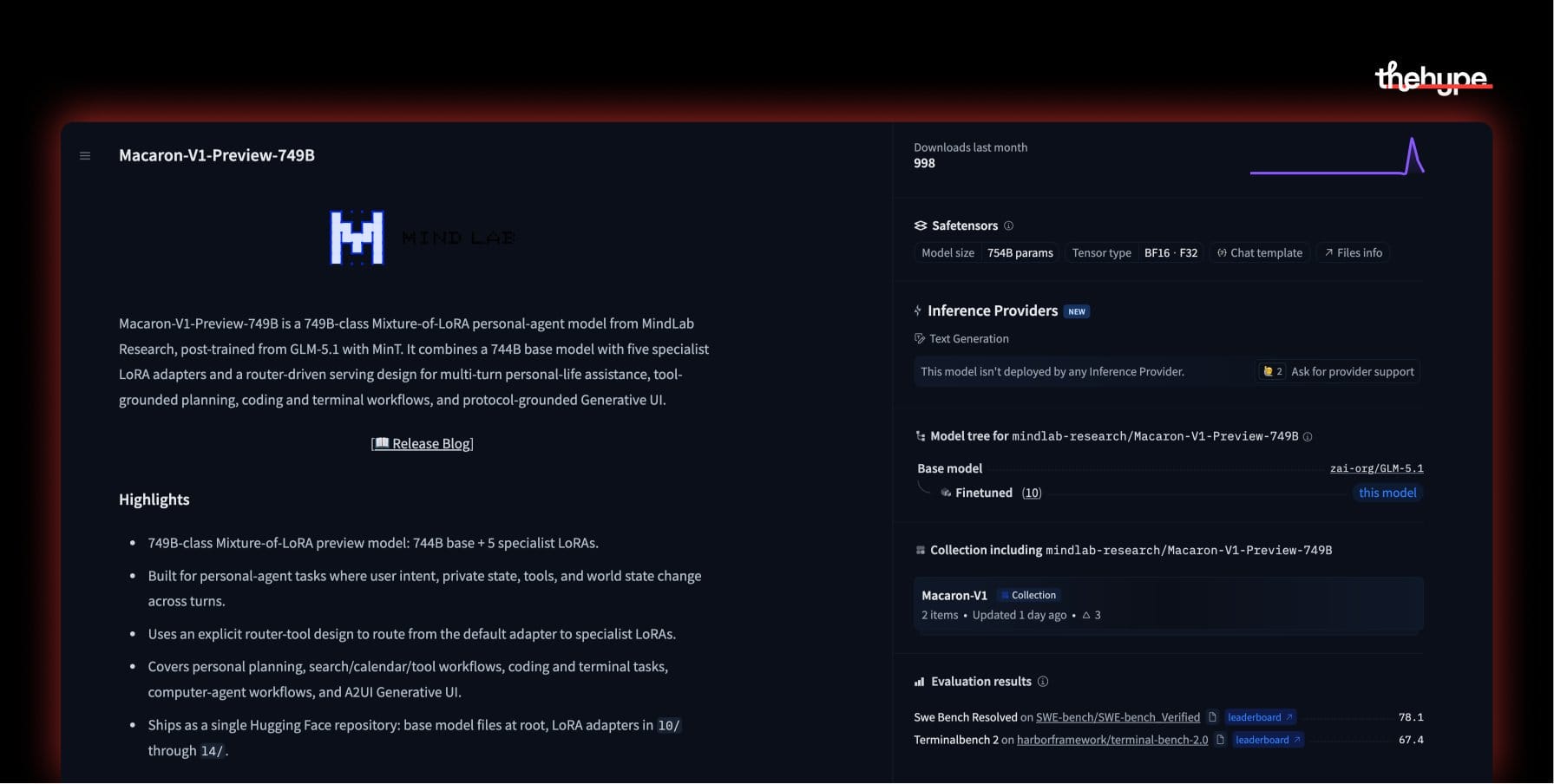Click the MindLab pixel logo image

[x=357, y=238]
